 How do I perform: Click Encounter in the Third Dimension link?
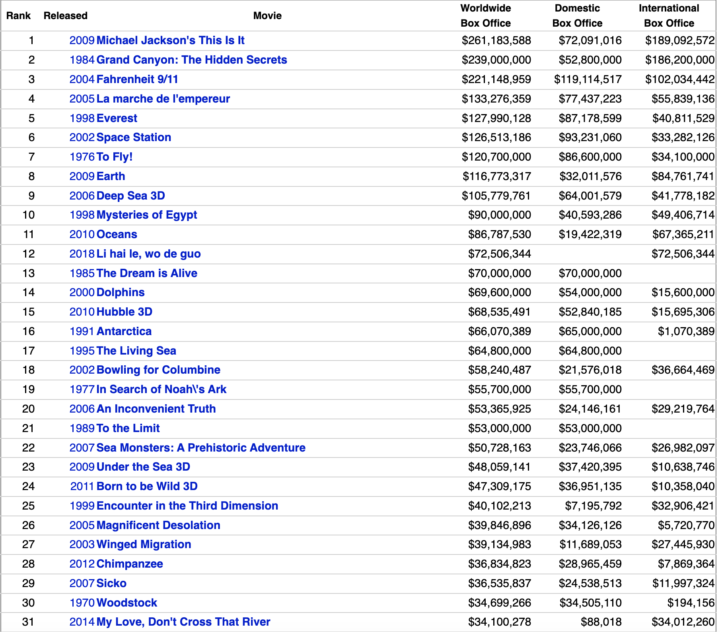click(187, 506)
